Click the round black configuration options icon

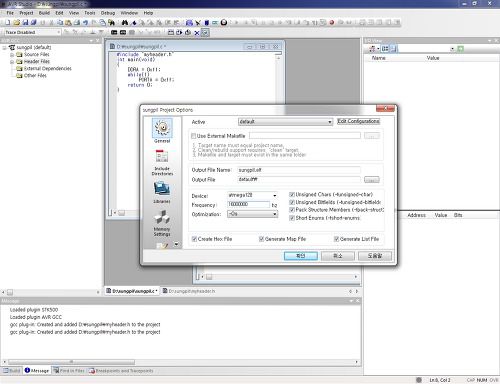pyautogui.click(x=224, y=22)
